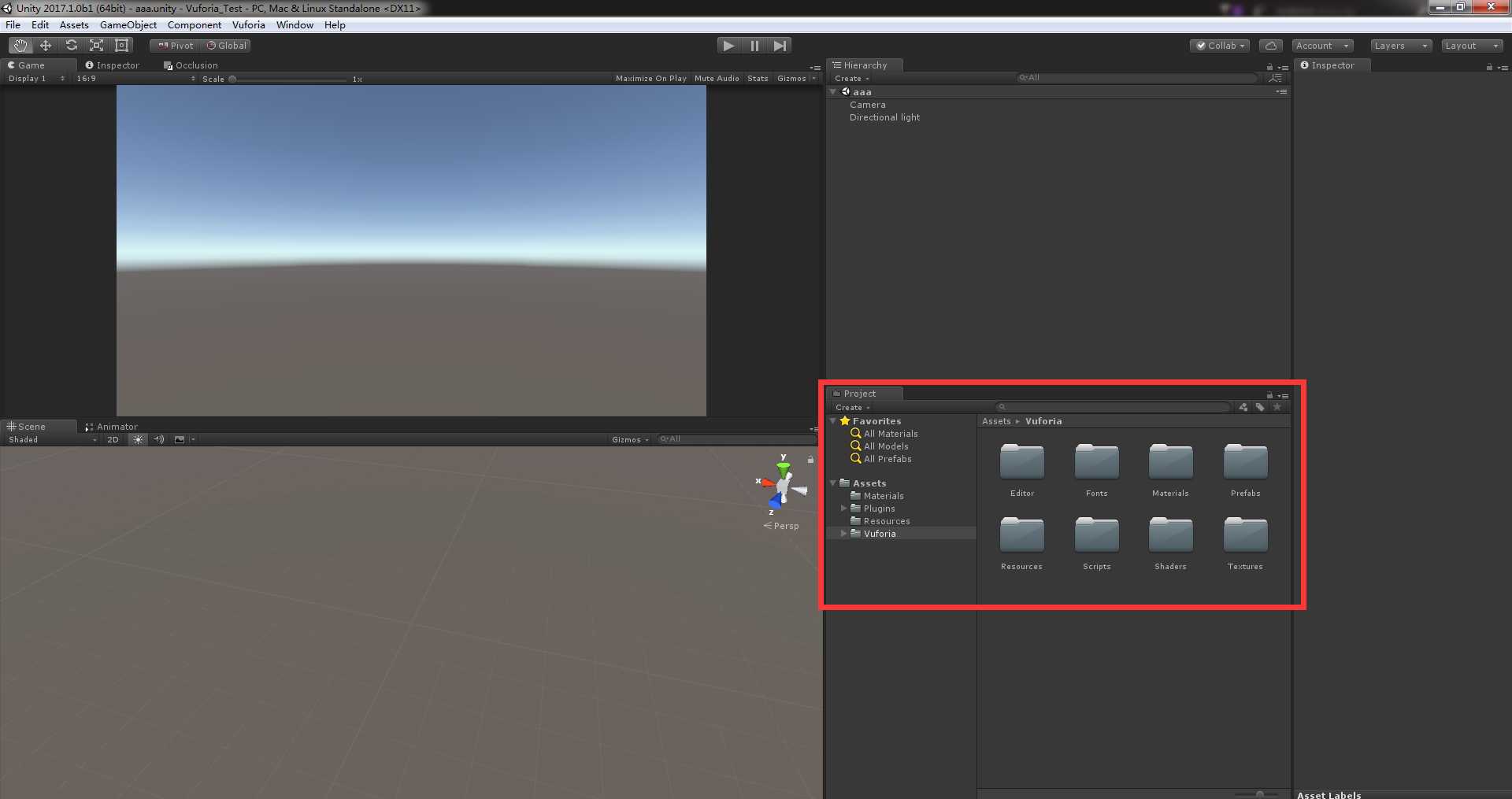
Task: Click the Hierarchy search field
Action: coord(1136,78)
